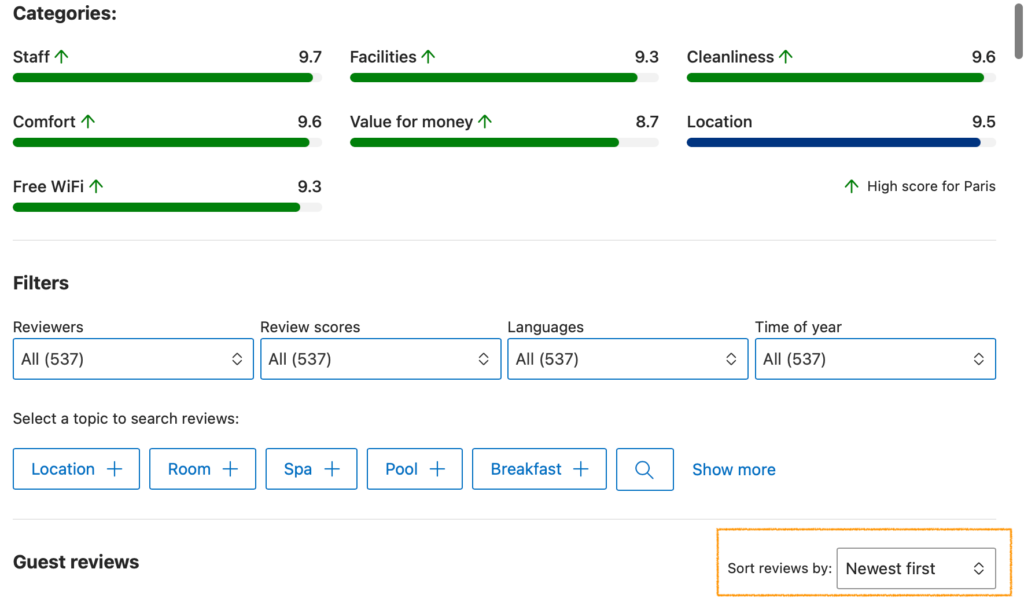This screenshot has height=602, width=1024.
Task: Click the Facilities score bar
Action: click(x=504, y=78)
